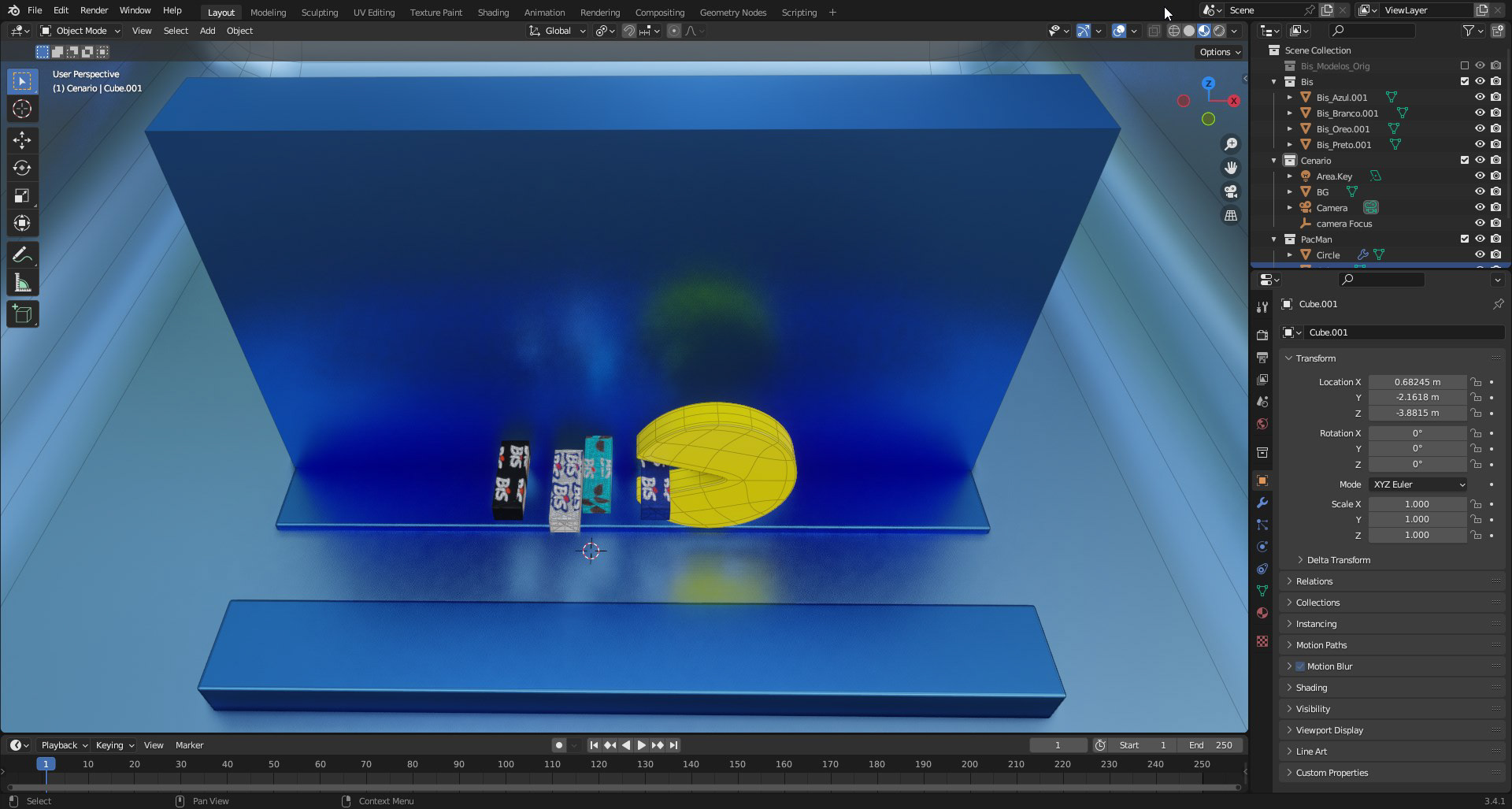Viewport: 1512px width, 809px height.
Task: Switch to wireframe viewport shading
Action: tap(1173, 31)
